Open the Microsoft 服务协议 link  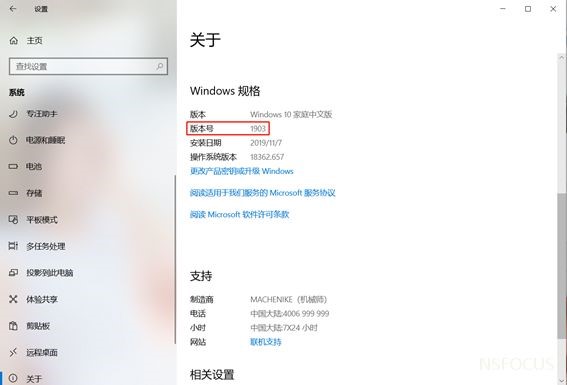(x=263, y=193)
